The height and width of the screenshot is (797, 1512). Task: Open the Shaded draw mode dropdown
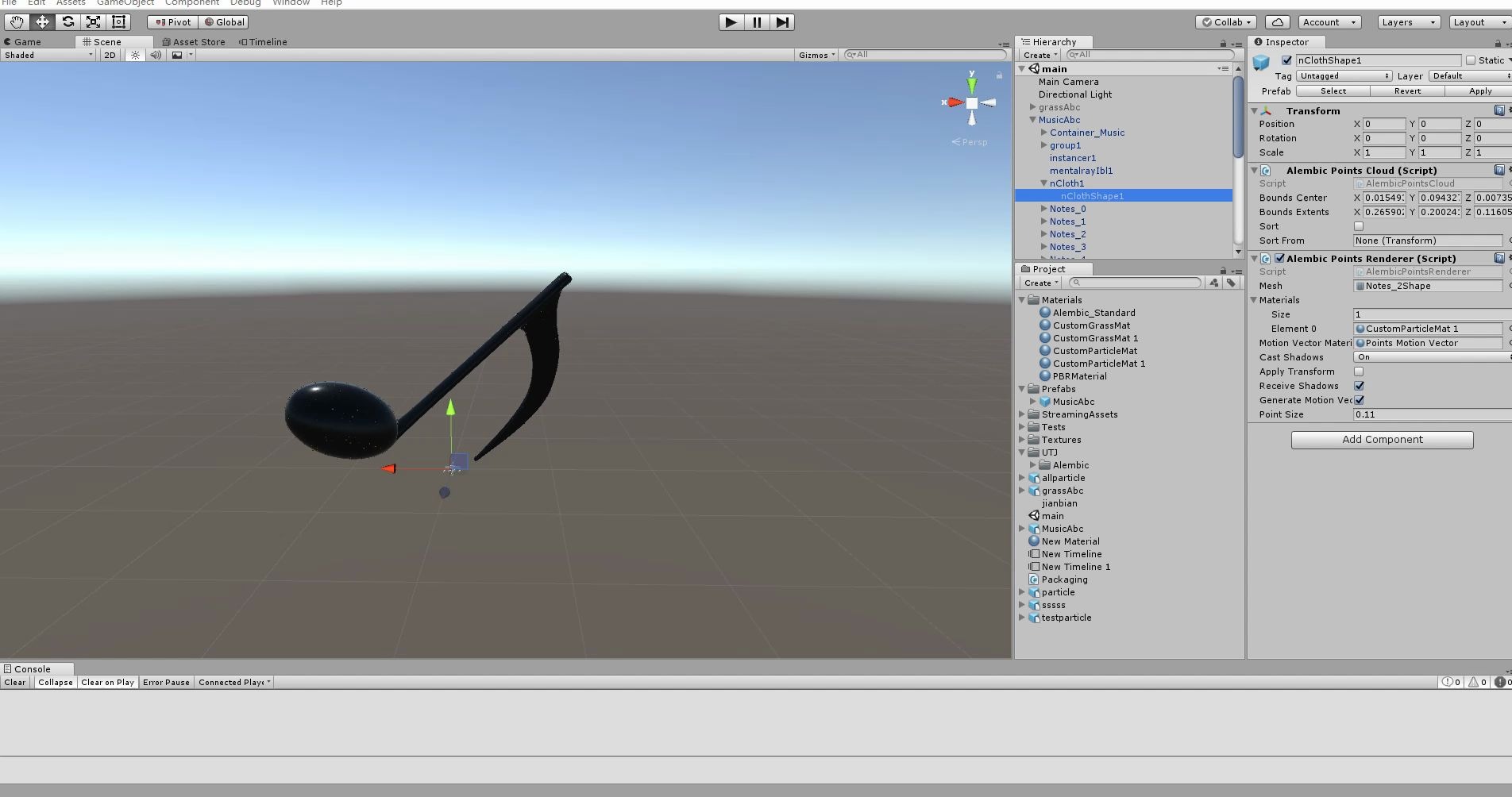click(48, 55)
